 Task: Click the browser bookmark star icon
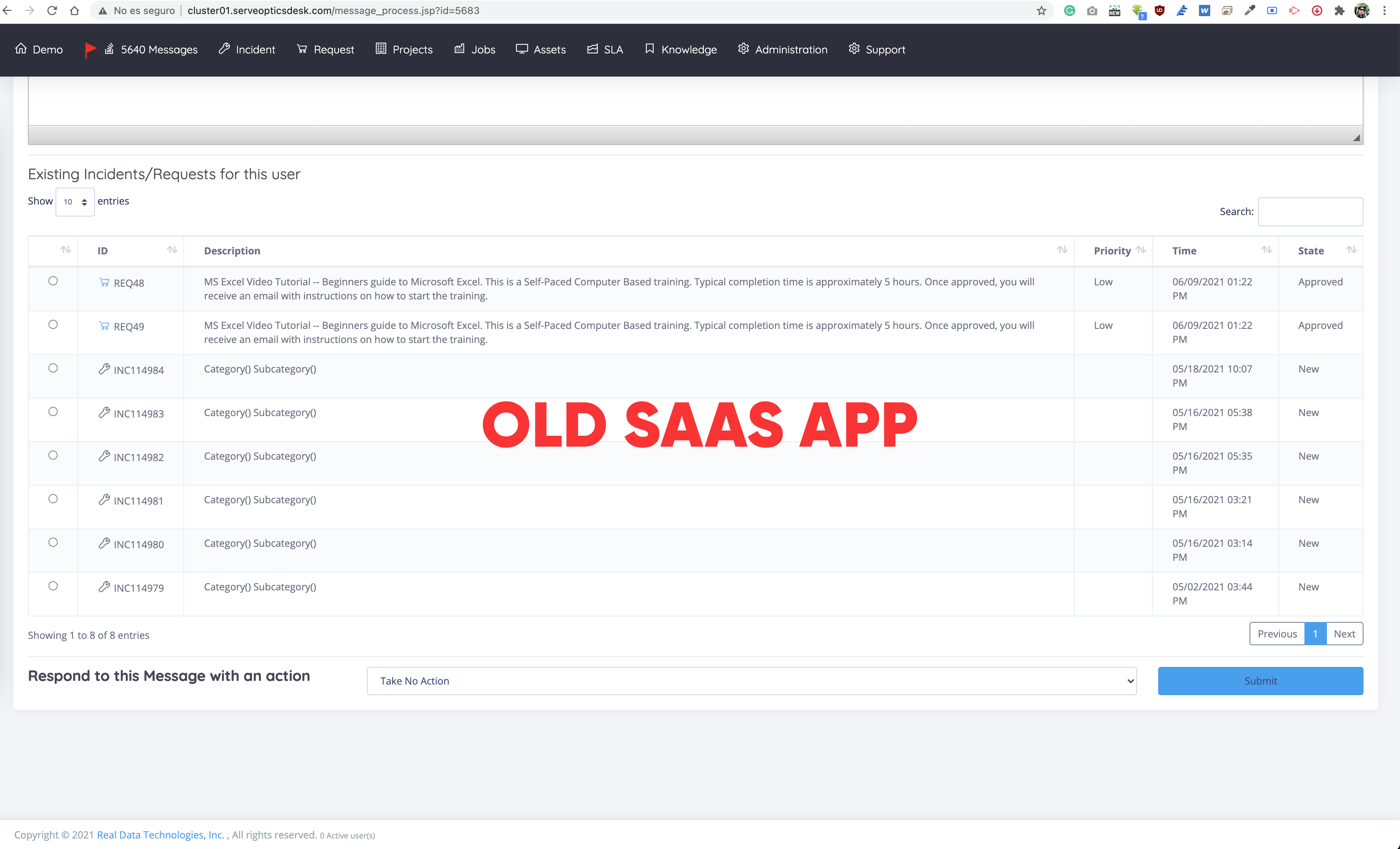click(x=1041, y=11)
